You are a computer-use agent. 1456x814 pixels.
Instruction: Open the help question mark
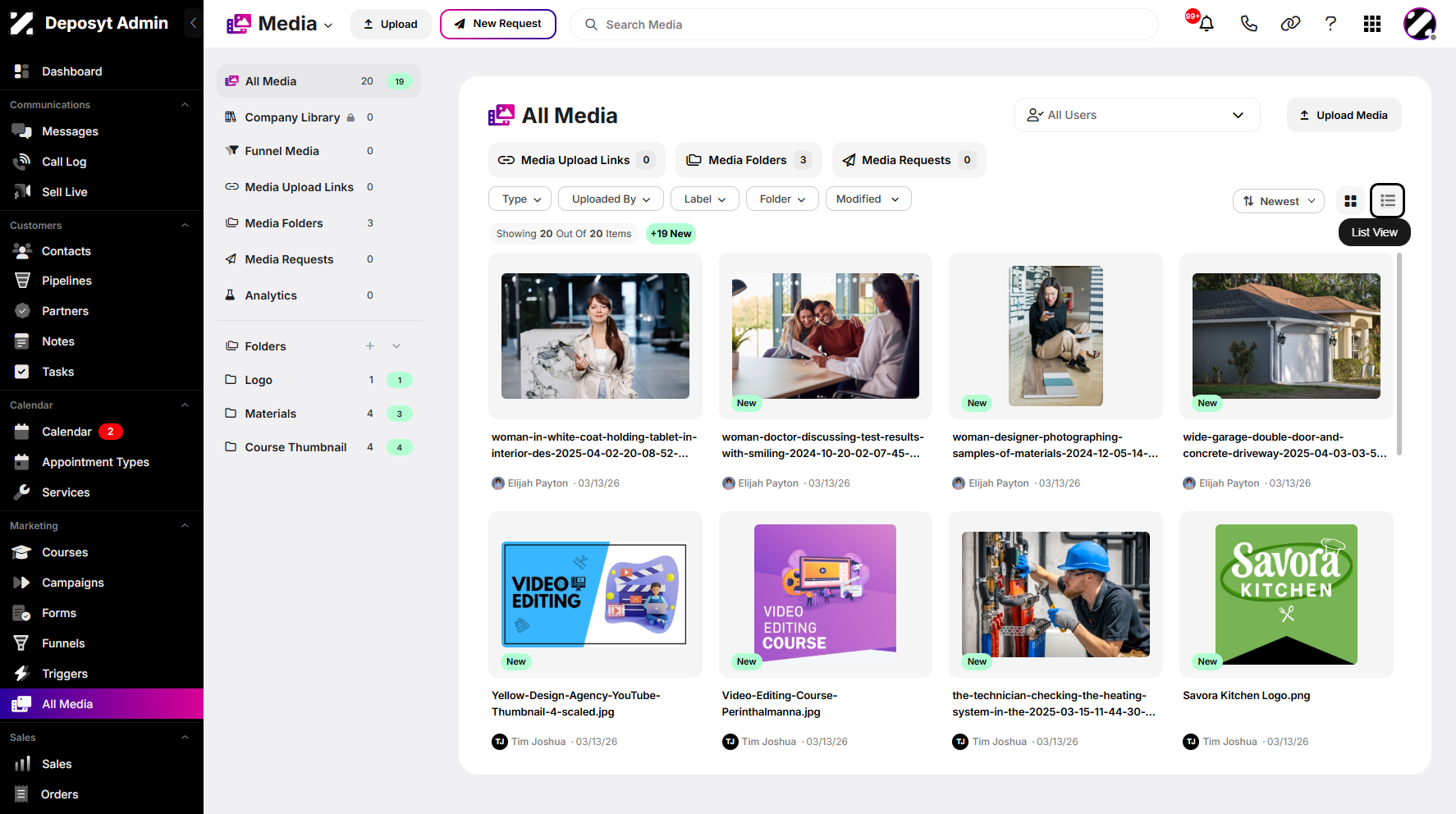1330,24
